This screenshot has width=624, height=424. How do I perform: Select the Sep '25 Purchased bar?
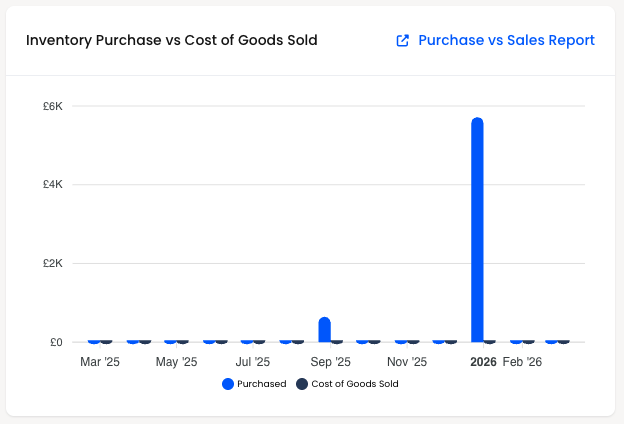(x=324, y=330)
